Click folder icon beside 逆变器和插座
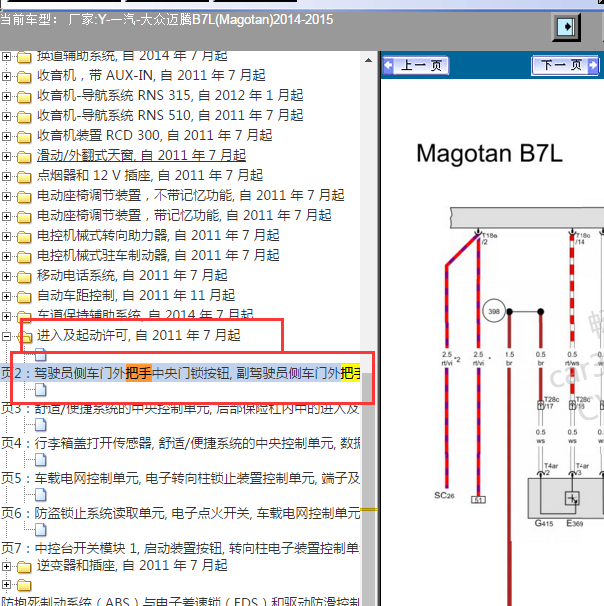The width and height of the screenshot is (604, 606). tap(24, 567)
